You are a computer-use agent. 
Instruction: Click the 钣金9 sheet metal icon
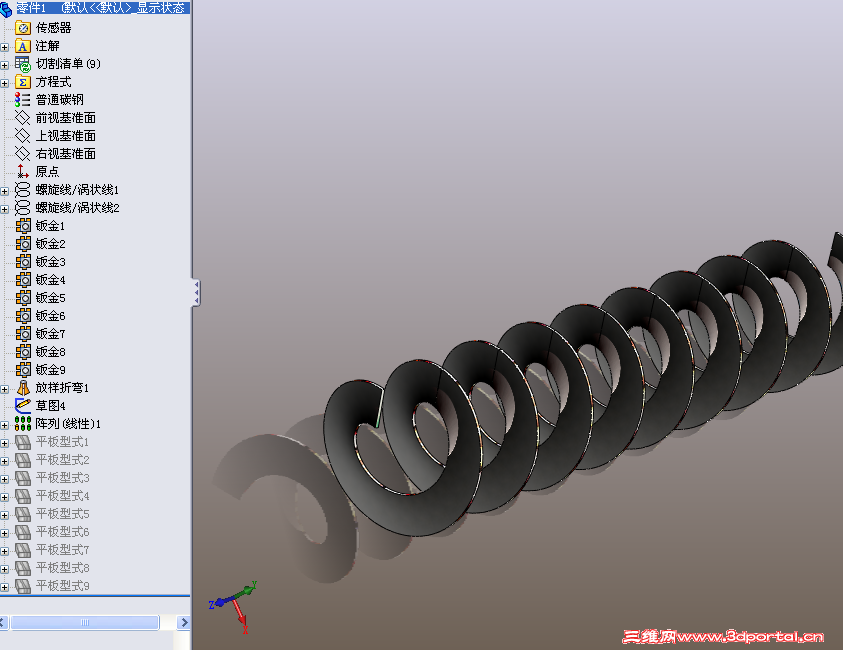click(x=23, y=370)
